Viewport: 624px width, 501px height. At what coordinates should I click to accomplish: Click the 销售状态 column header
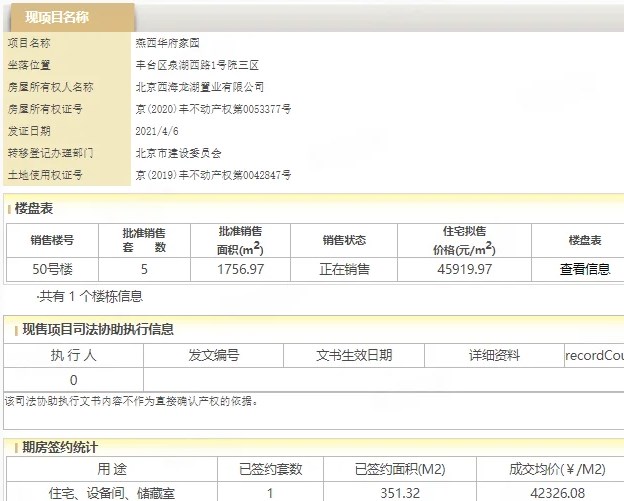coord(344,240)
